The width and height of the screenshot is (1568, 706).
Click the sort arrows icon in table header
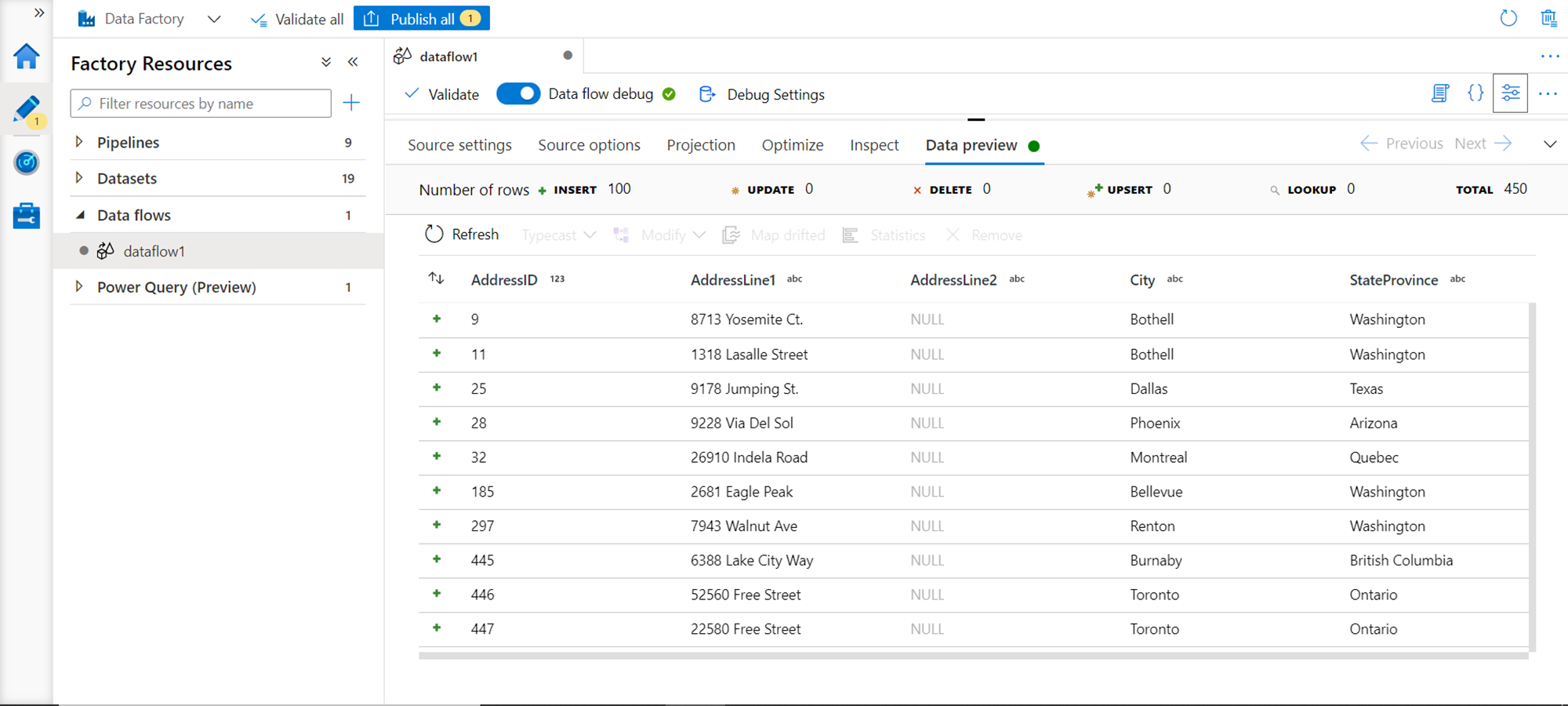[437, 278]
